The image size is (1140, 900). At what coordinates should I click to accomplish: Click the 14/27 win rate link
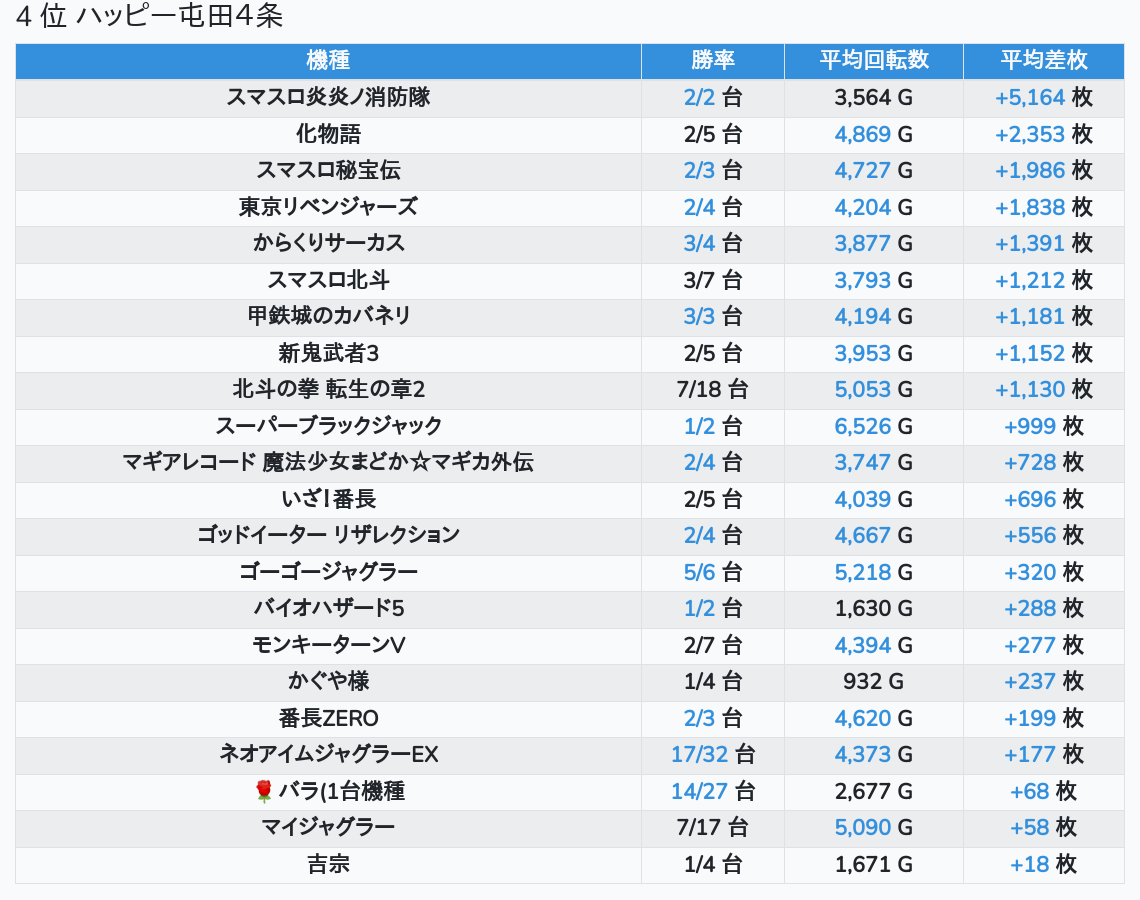click(x=699, y=791)
